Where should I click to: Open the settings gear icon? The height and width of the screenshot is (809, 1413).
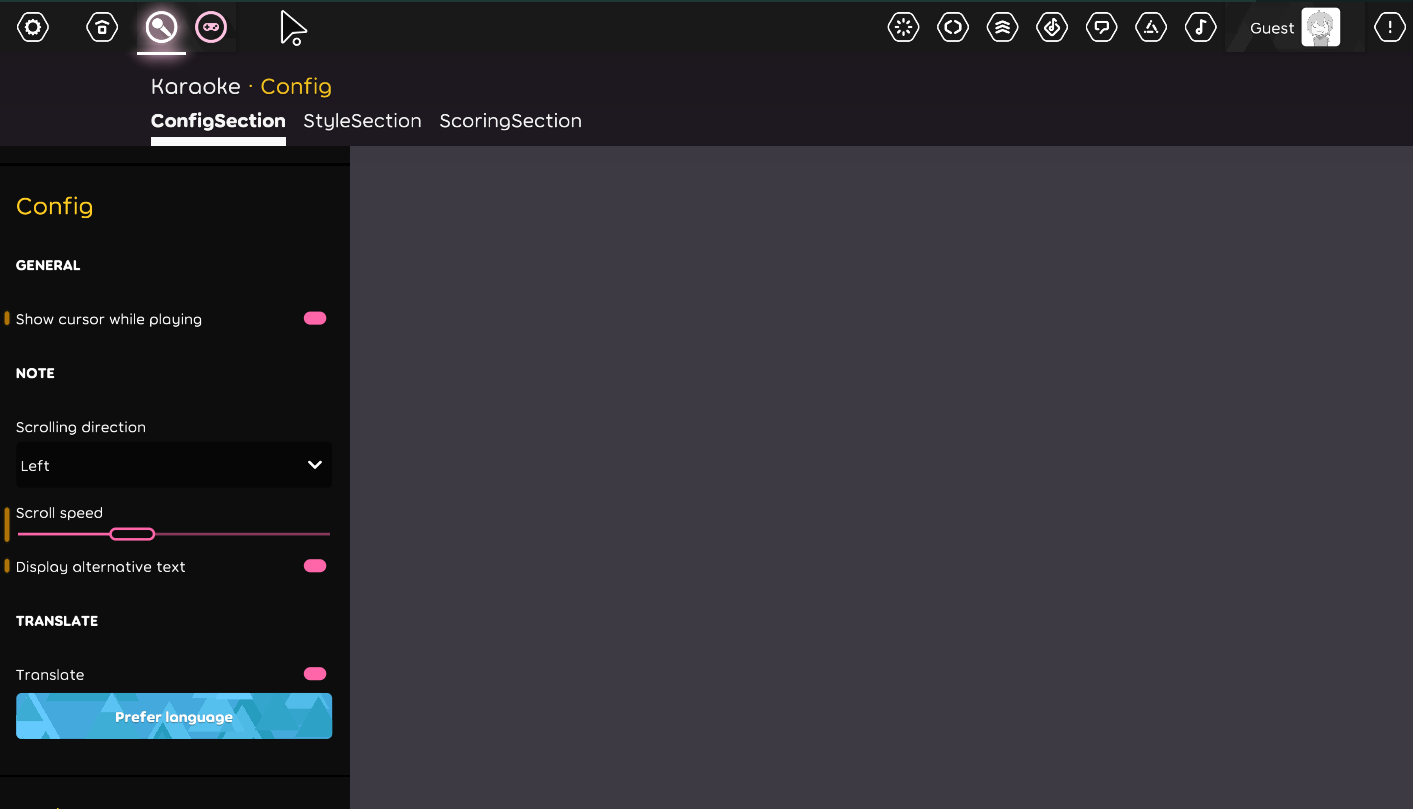tap(32, 27)
